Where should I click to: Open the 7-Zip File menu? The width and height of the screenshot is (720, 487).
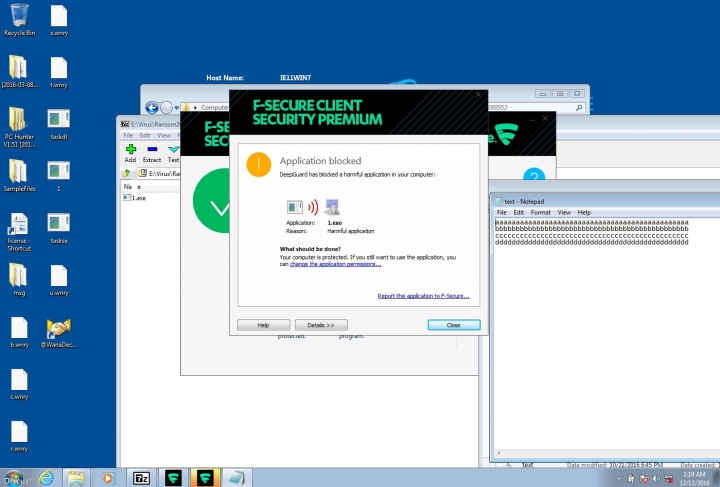[x=128, y=135]
